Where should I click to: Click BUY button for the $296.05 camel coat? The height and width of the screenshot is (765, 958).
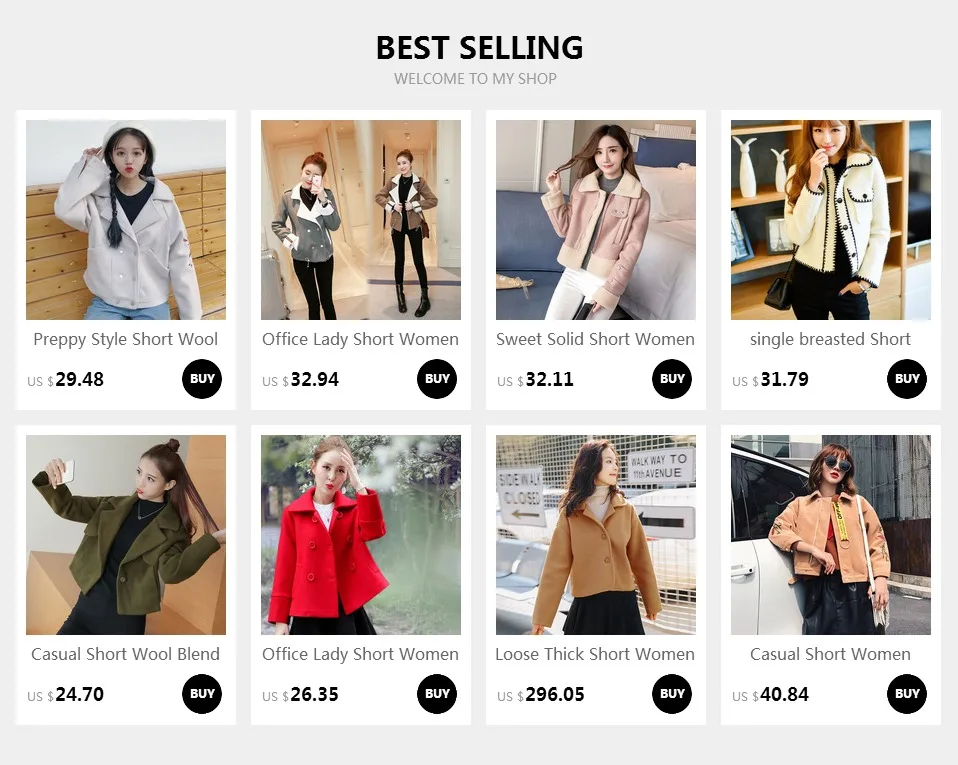[672, 694]
